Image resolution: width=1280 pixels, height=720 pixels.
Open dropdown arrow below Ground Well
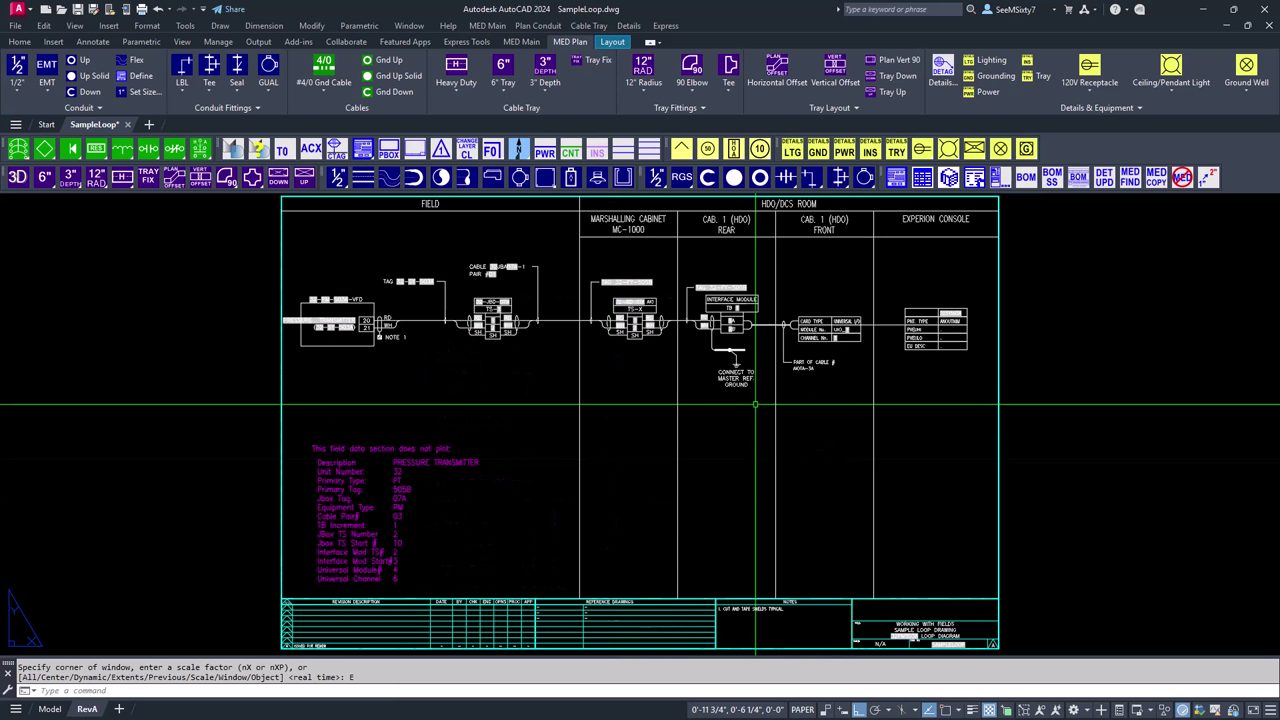1246,92
